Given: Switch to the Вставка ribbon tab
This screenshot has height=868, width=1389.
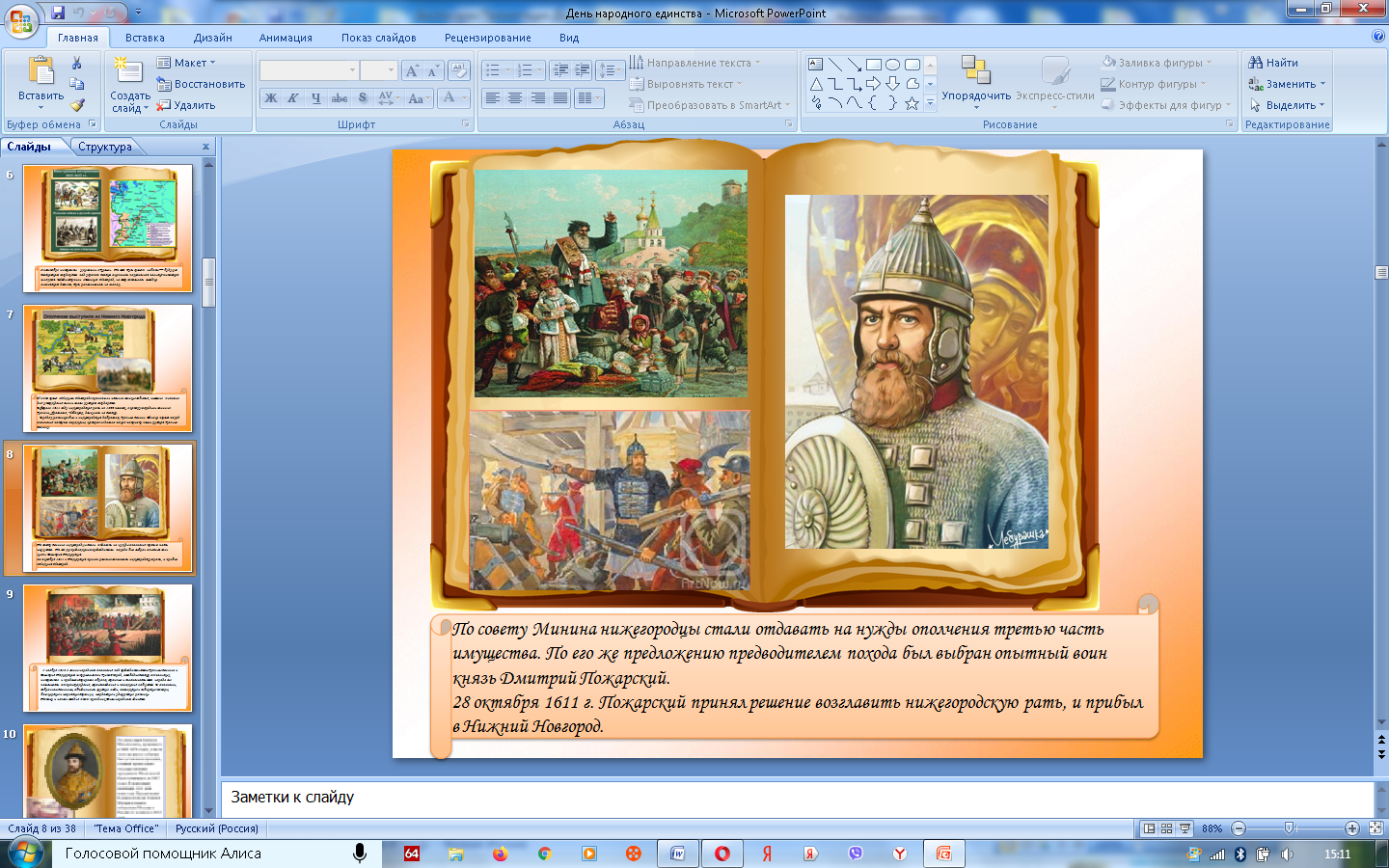Looking at the screenshot, I should (x=145, y=38).
